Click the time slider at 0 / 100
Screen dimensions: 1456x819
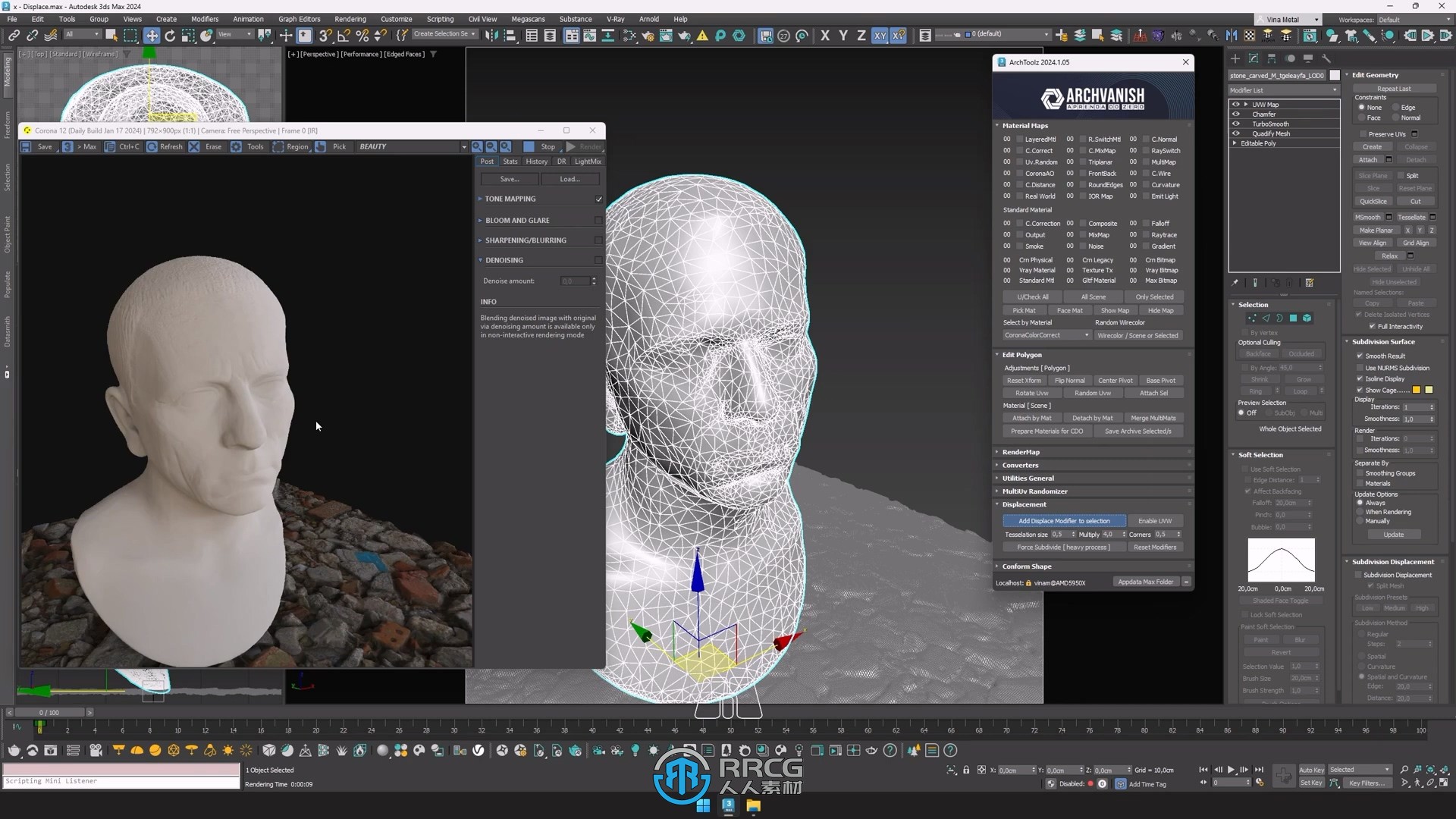49,713
